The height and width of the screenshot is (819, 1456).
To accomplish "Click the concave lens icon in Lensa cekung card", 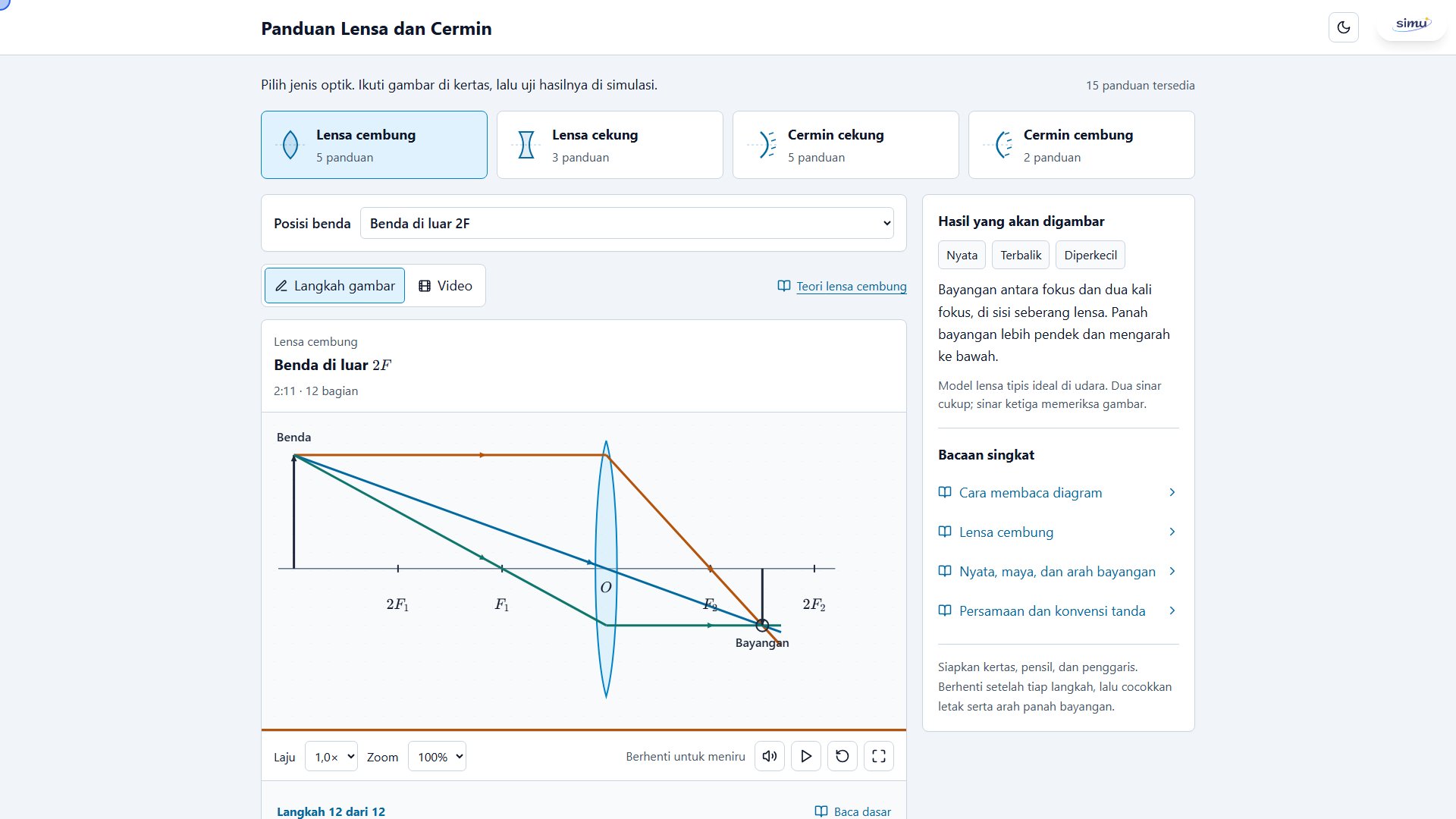I will pos(526,145).
